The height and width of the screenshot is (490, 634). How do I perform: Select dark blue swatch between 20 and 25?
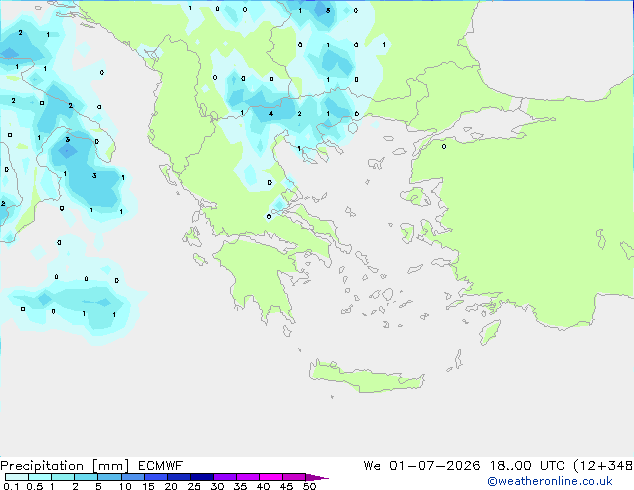[179, 477]
